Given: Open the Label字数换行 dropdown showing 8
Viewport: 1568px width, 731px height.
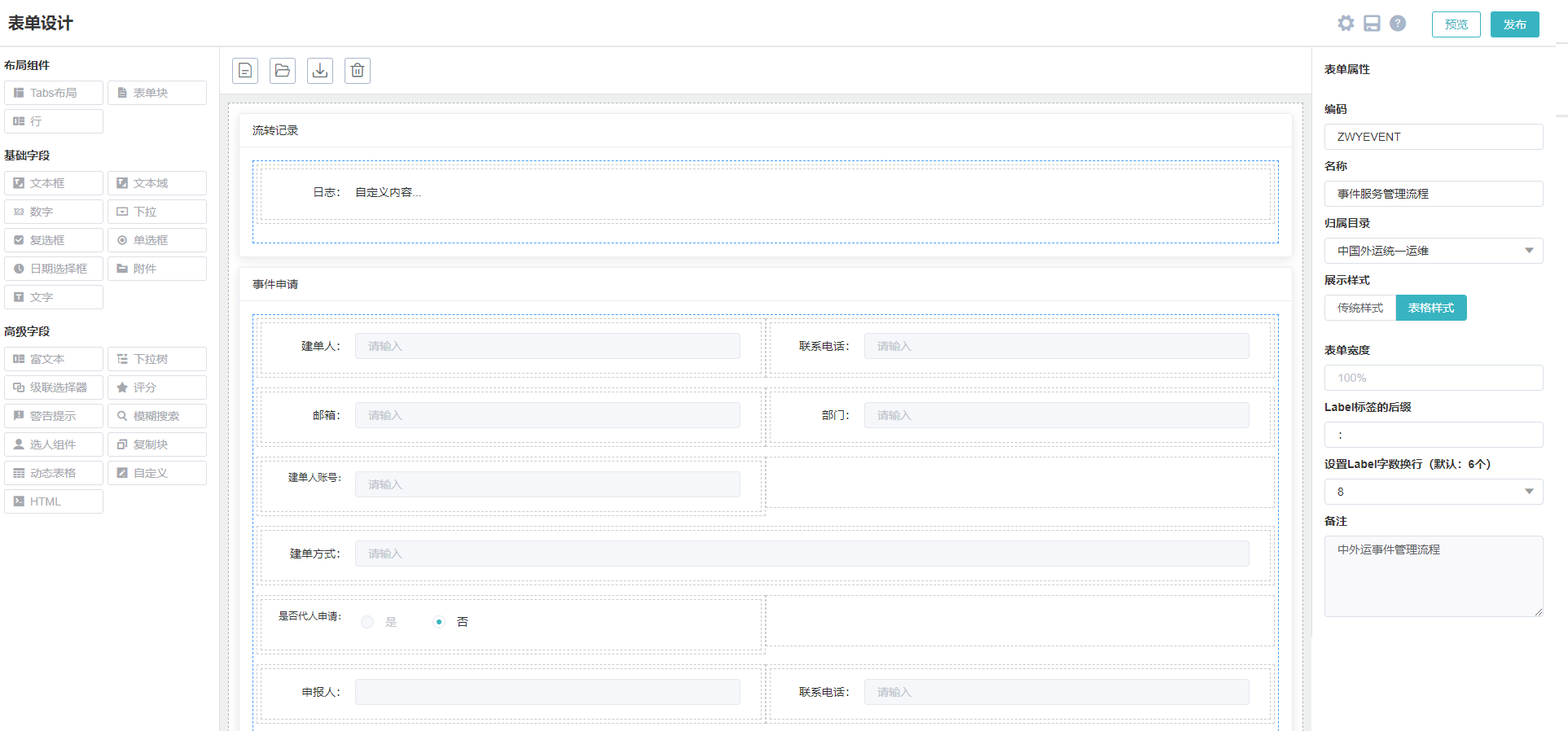Looking at the screenshot, I should 1434,492.
